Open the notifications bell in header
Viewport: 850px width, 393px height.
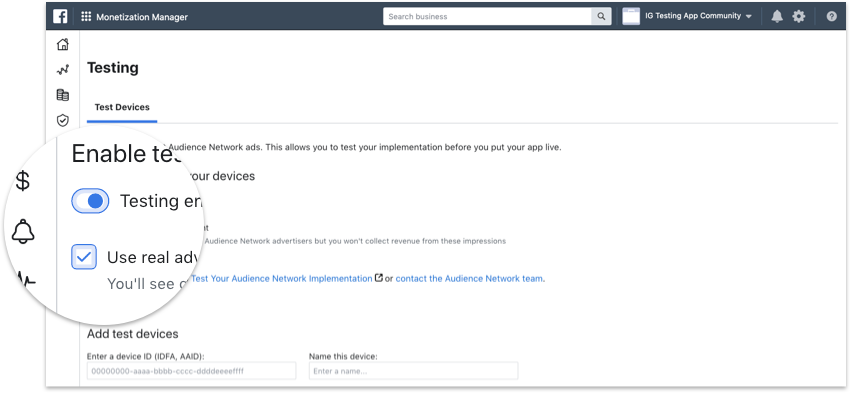(x=777, y=16)
